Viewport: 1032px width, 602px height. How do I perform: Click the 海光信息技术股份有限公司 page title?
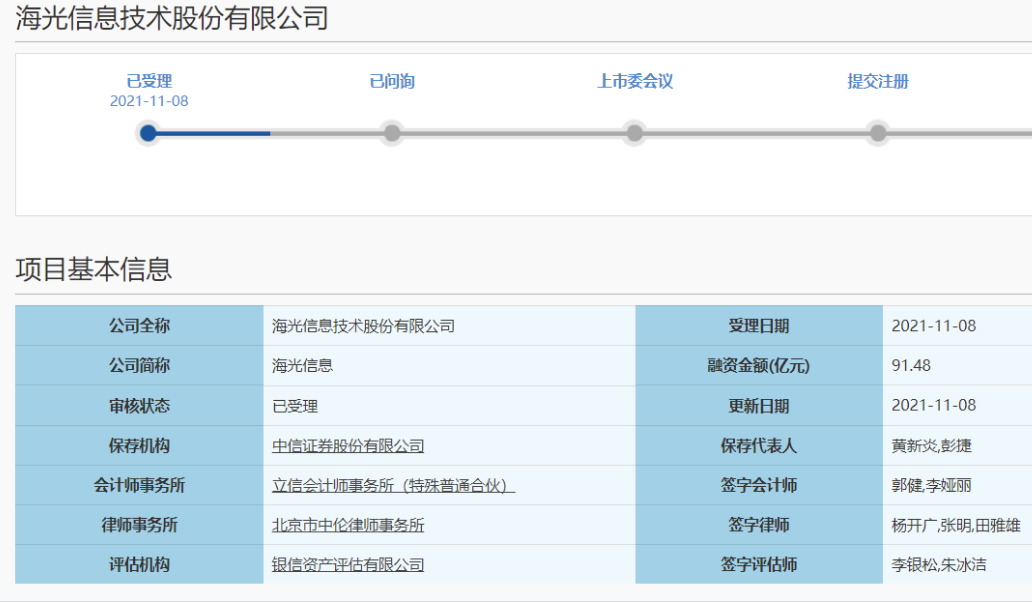pos(172,18)
